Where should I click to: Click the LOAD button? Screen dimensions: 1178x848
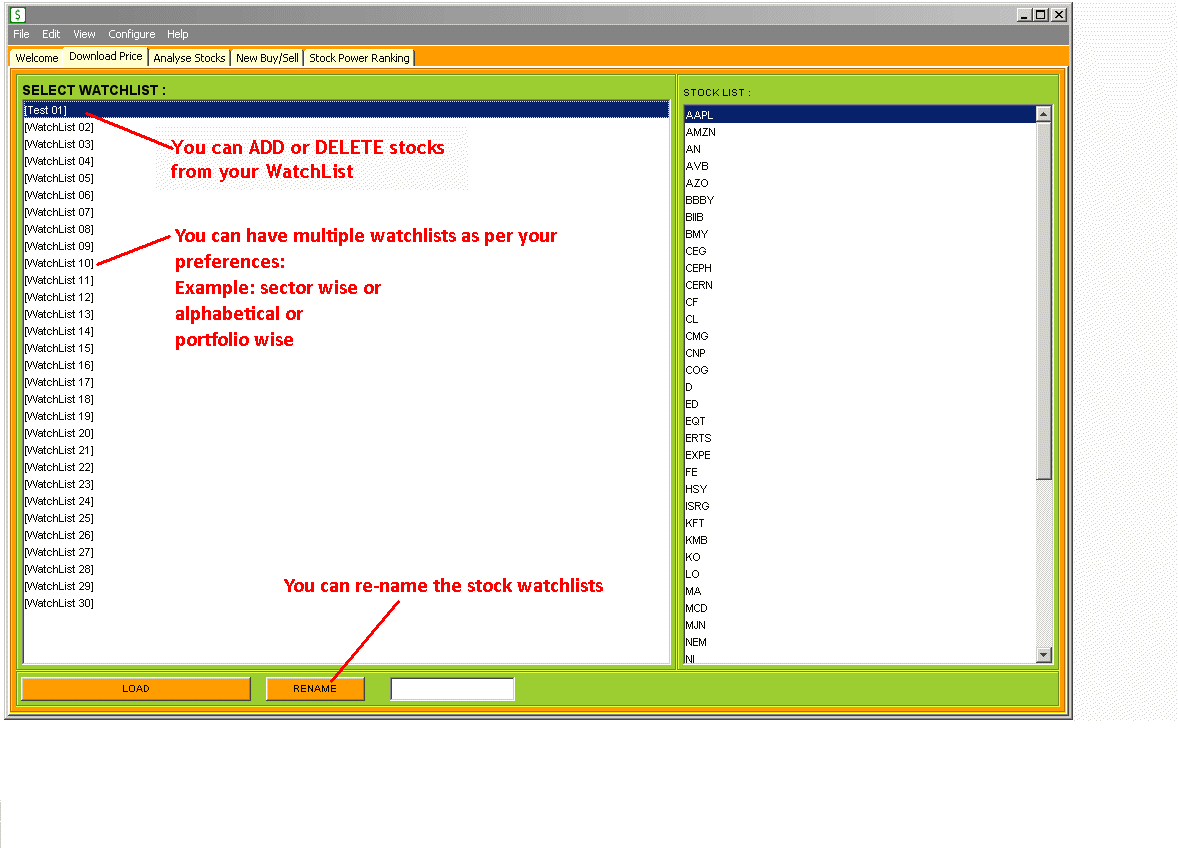[x=136, y=689]
